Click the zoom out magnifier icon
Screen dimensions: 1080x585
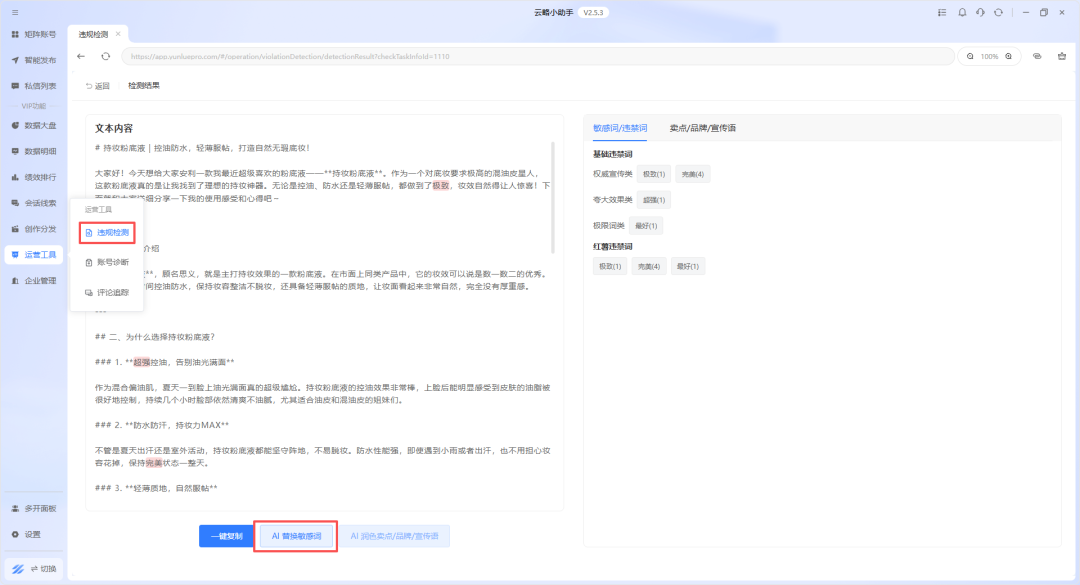(x=970, y=57)
